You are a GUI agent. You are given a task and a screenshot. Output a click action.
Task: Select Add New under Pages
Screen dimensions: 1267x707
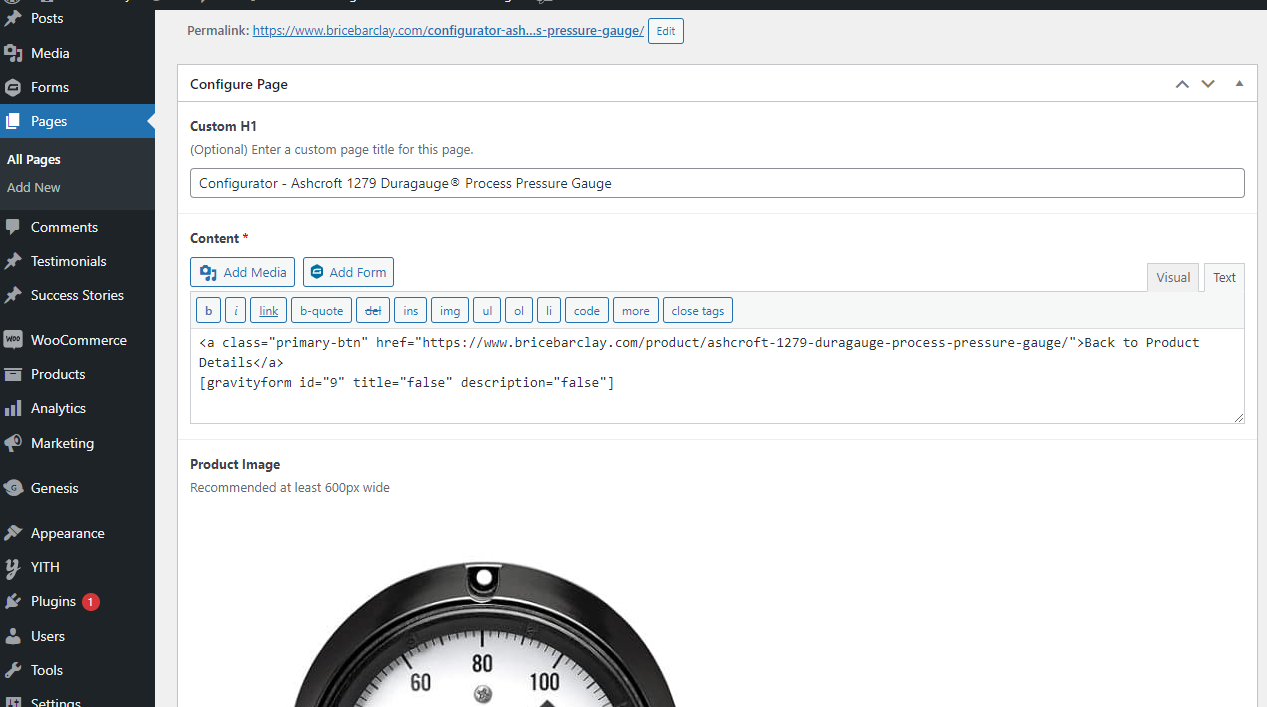coord(34,187)
